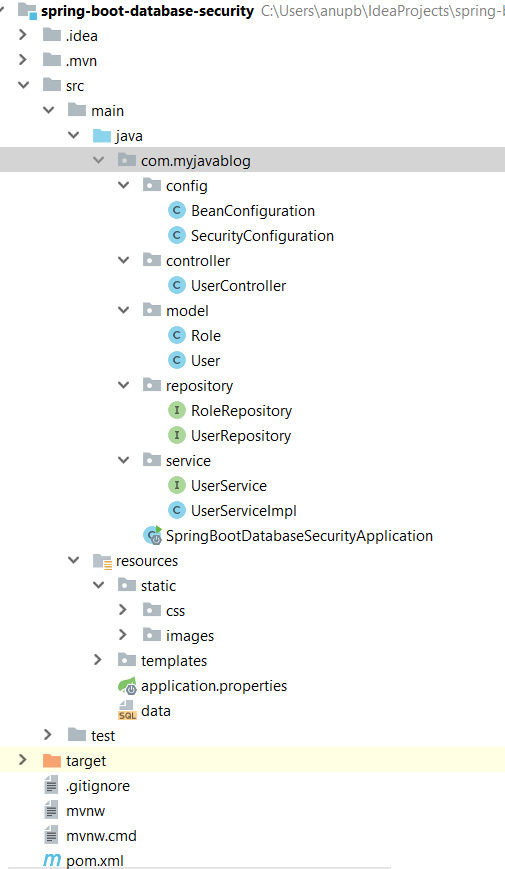Select the .gitignore file

coord(98,786)
